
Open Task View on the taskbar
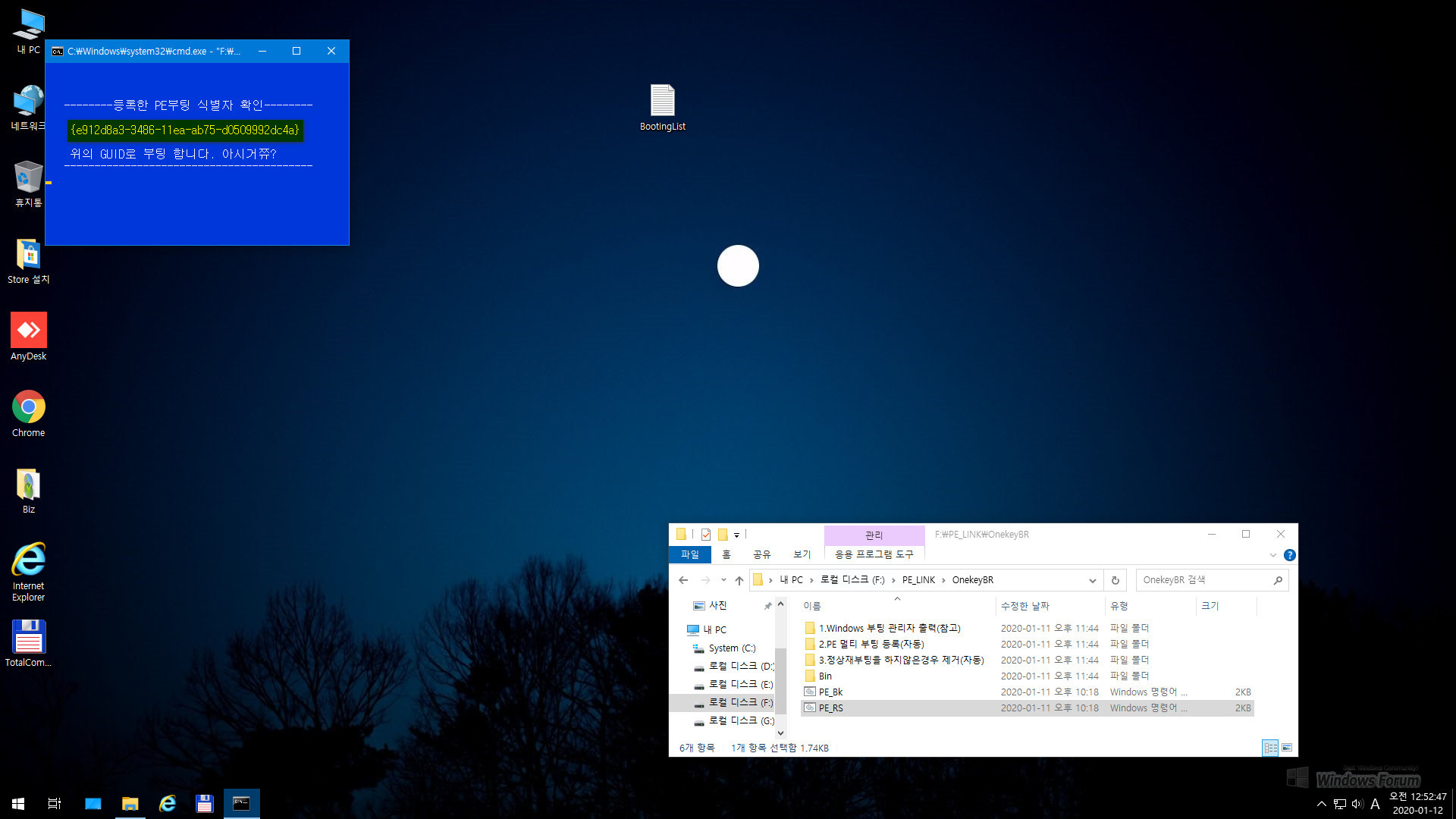pyautogui.click(x=55, y=804)
